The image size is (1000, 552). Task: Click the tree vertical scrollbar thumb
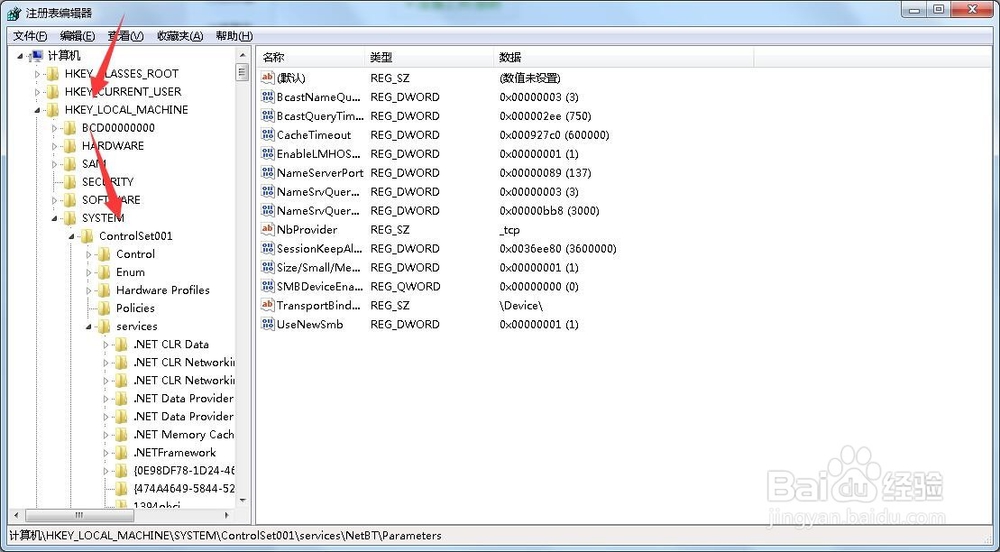tap(242, 71)
